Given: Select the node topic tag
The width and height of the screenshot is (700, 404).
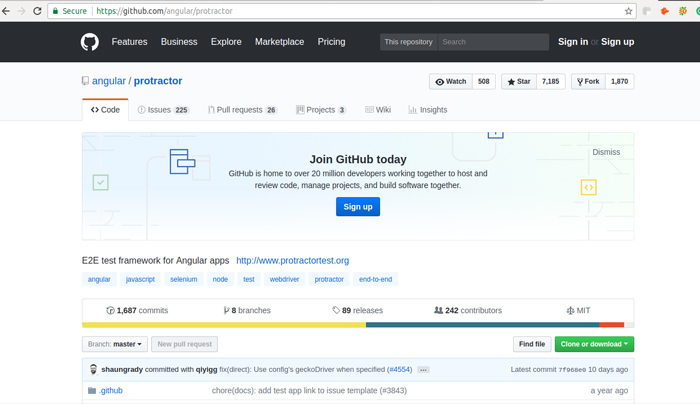Looking at the screenshot, I should tap(220, 279).
